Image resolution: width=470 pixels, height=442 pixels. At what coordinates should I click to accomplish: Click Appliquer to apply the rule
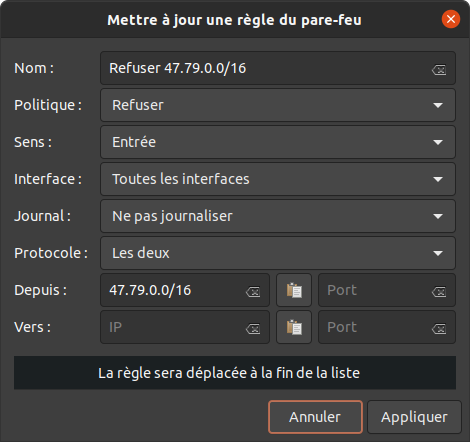coord(414,417)
